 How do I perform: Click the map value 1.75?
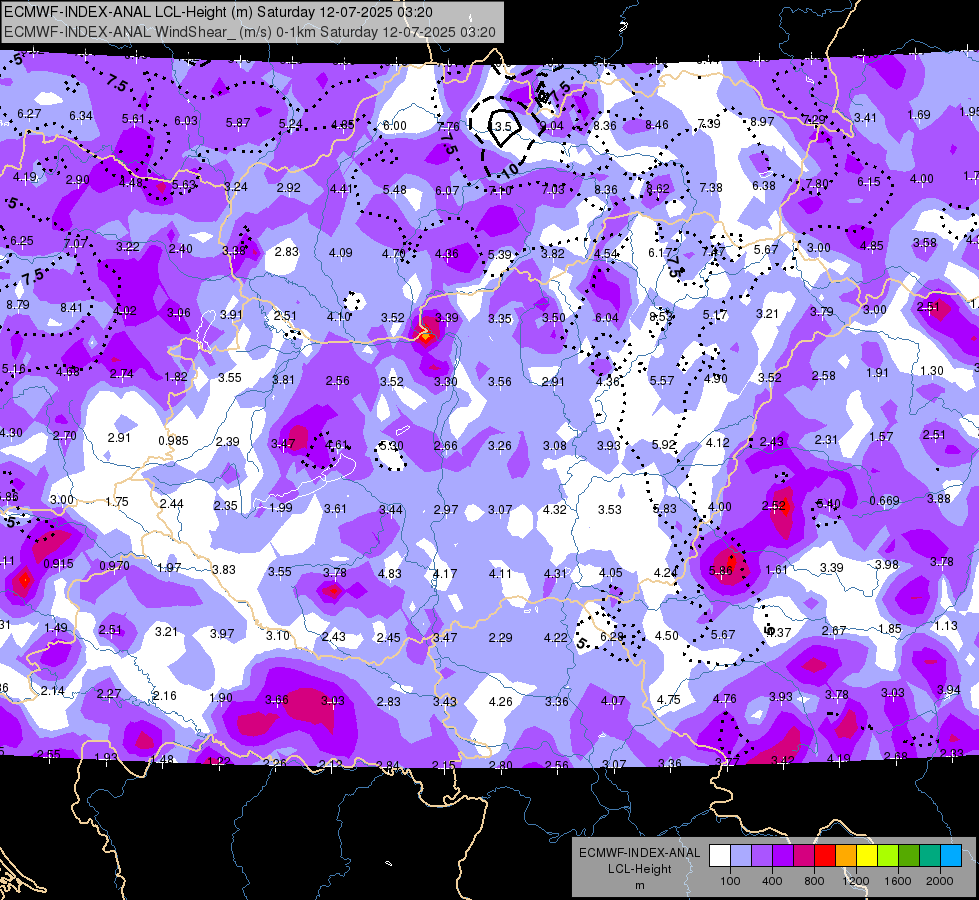(117, 502)
